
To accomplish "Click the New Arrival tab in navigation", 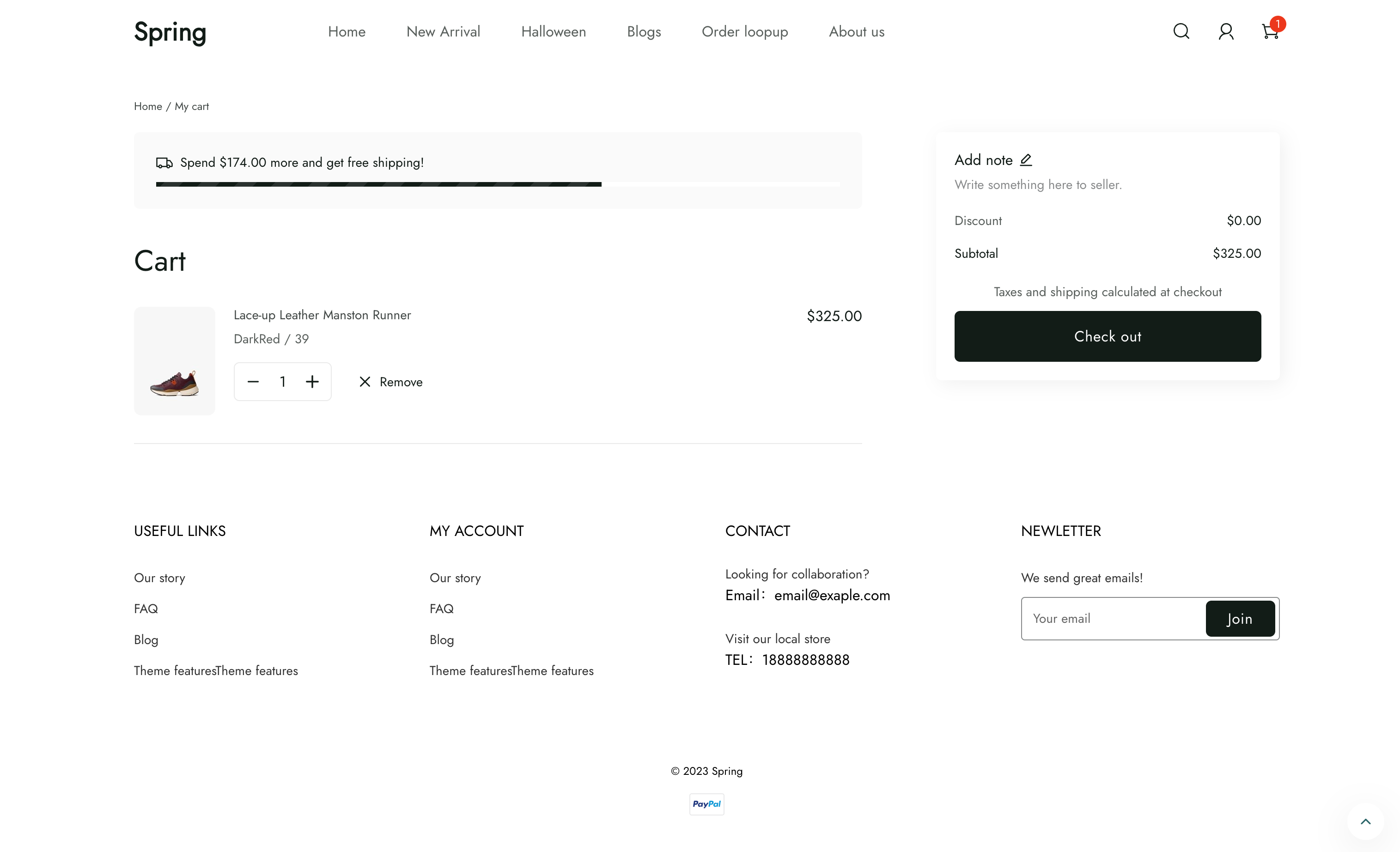I will point(443,32).
